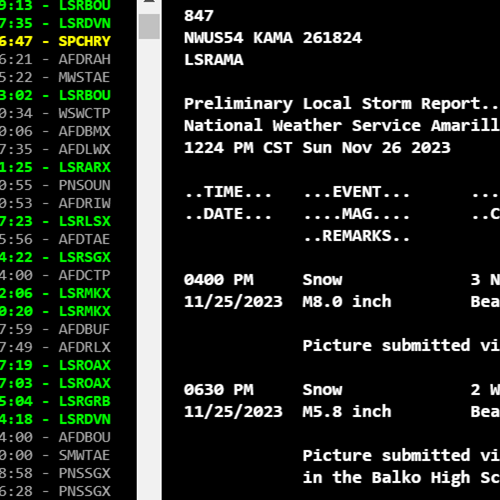The height and width of the screenshot is (500, 500).
Task: Open the LSRLSX entry
Action: (55, 221)
